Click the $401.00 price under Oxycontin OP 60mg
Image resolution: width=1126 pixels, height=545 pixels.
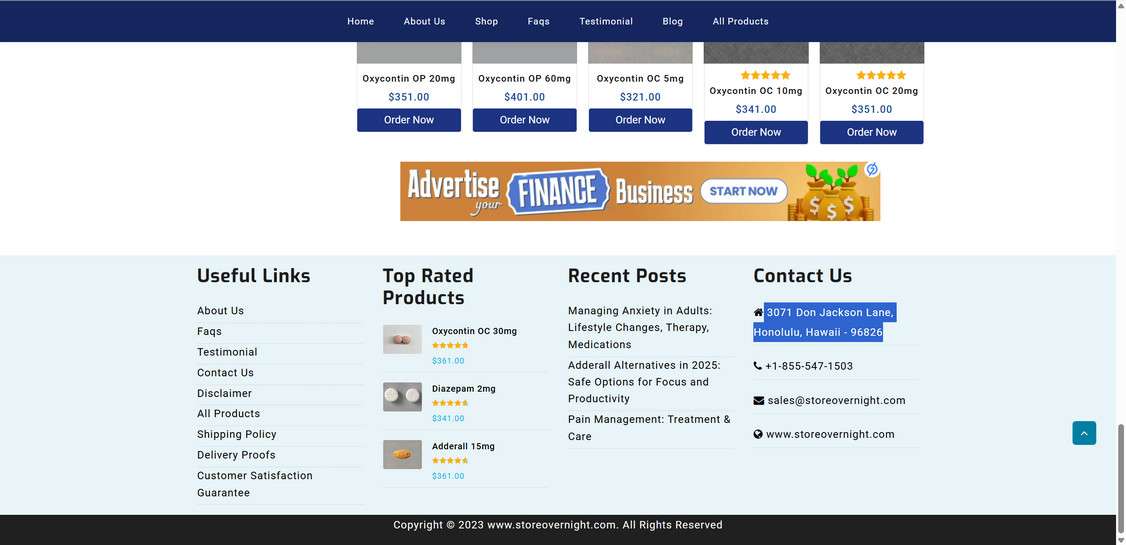(524, 98)
